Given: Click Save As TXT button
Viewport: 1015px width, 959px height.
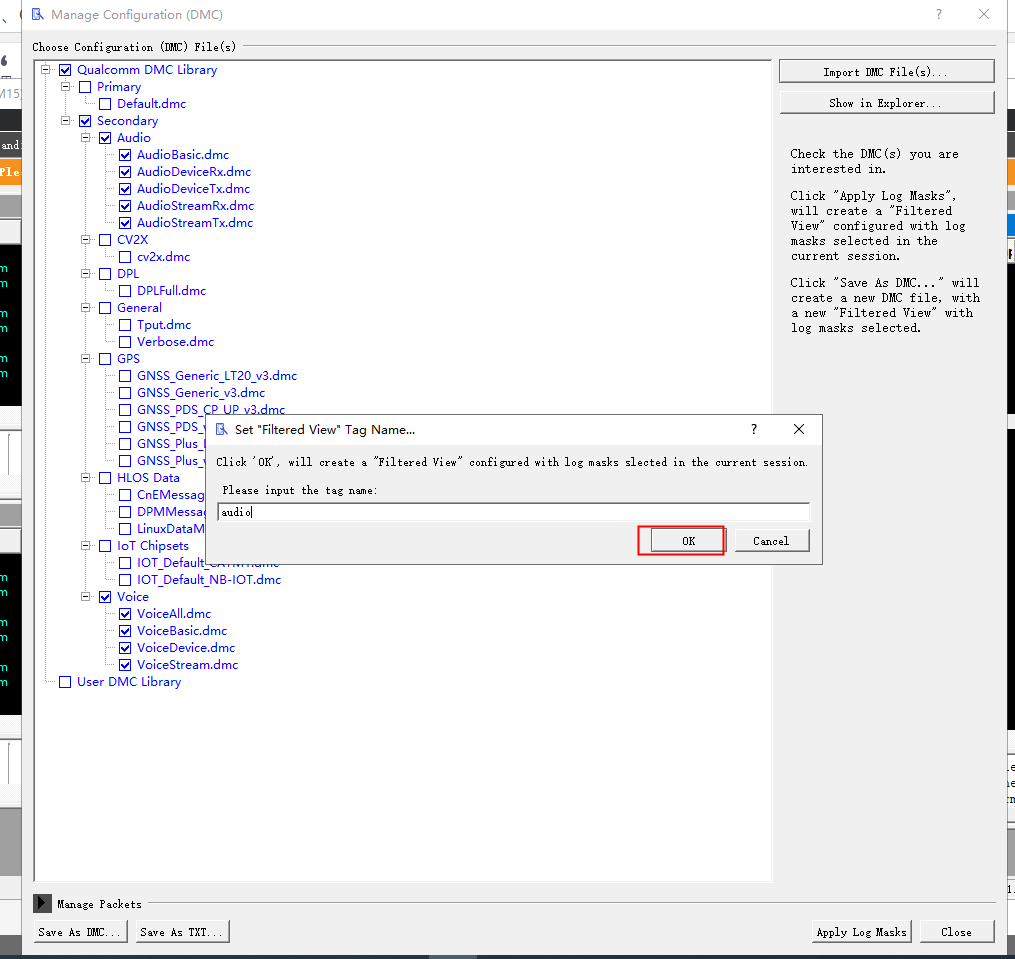Looking at the screenshot, I should (x=182, y=932).
